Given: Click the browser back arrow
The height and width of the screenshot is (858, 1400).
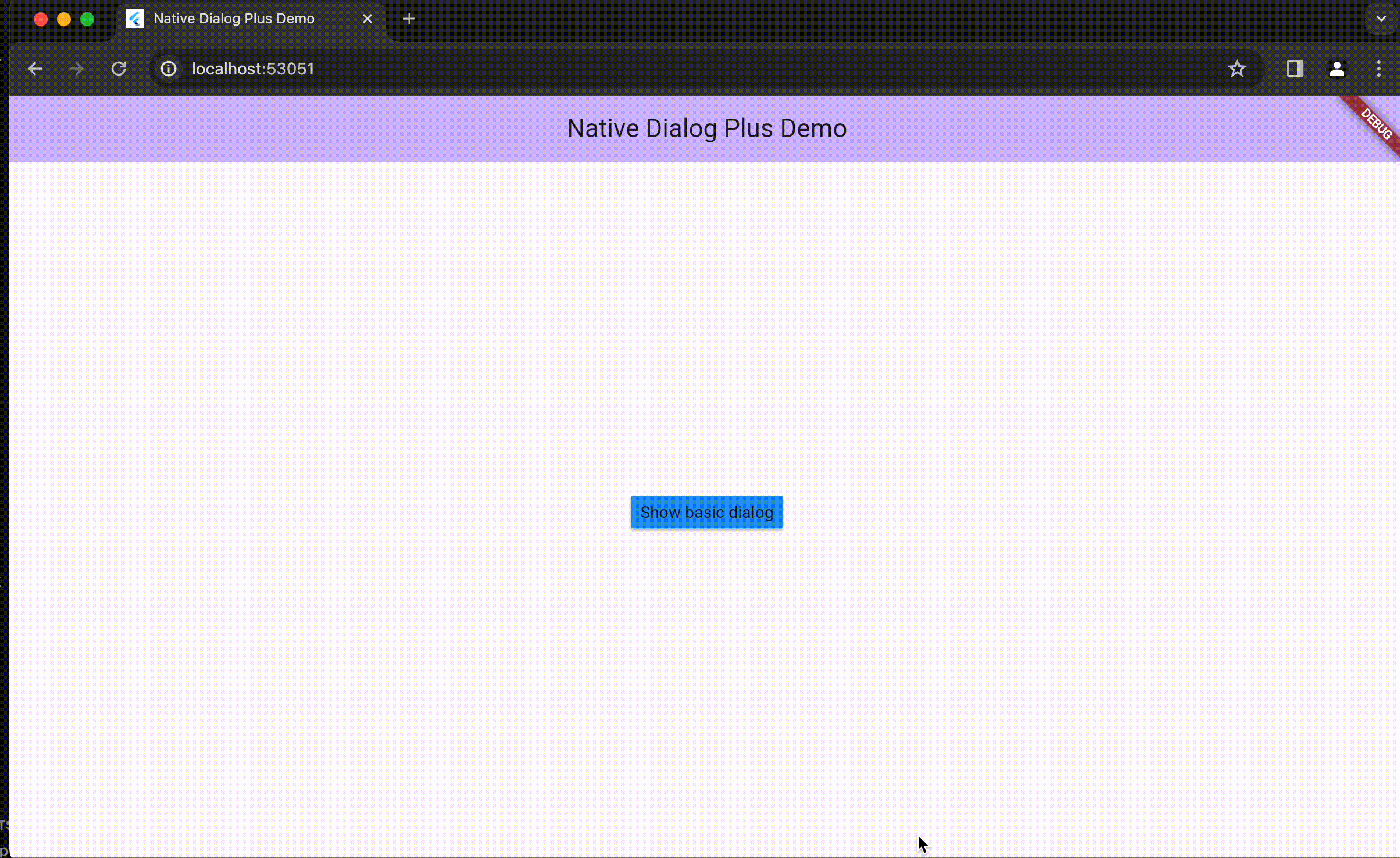Looking at the screenshot, I should click(x=35, y=69).
